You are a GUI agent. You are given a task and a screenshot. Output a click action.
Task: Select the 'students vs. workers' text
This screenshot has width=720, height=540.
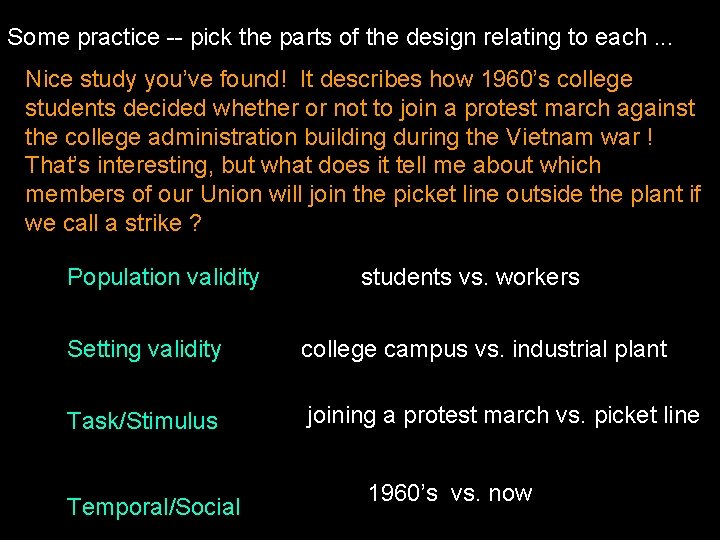(x=470, y=277)
